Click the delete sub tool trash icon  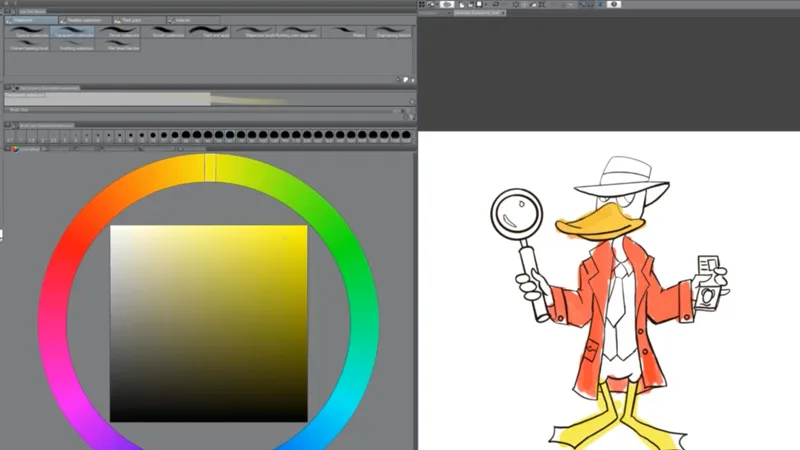[x=410, y=79]
